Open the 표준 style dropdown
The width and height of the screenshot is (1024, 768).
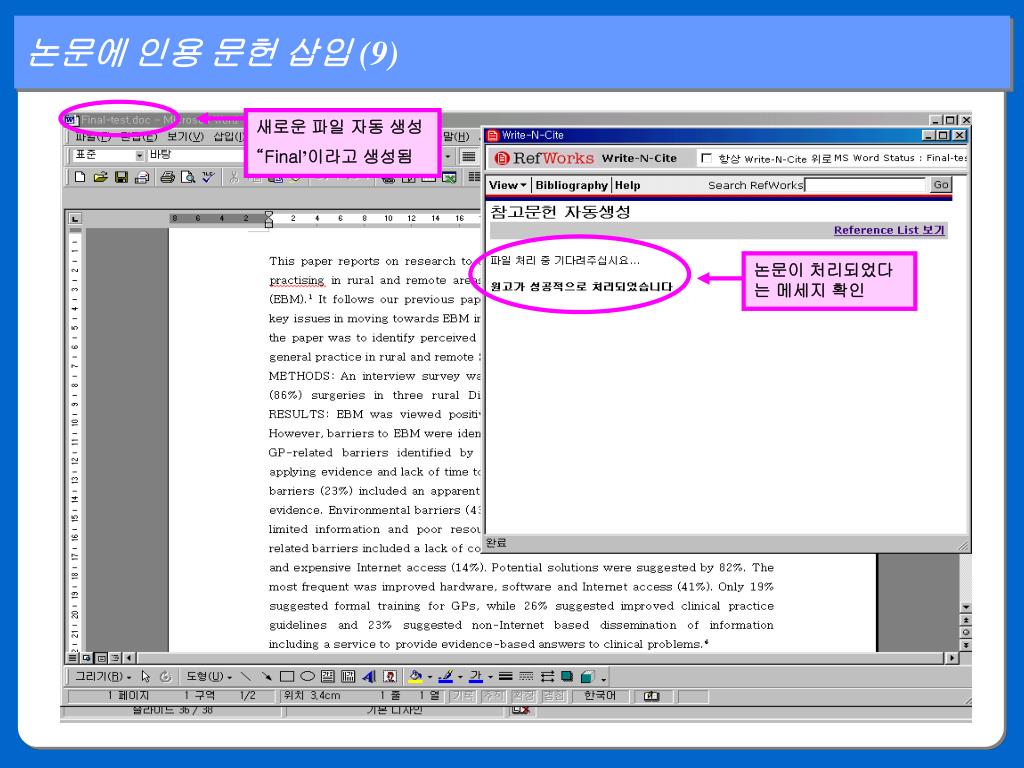point(140,155)
